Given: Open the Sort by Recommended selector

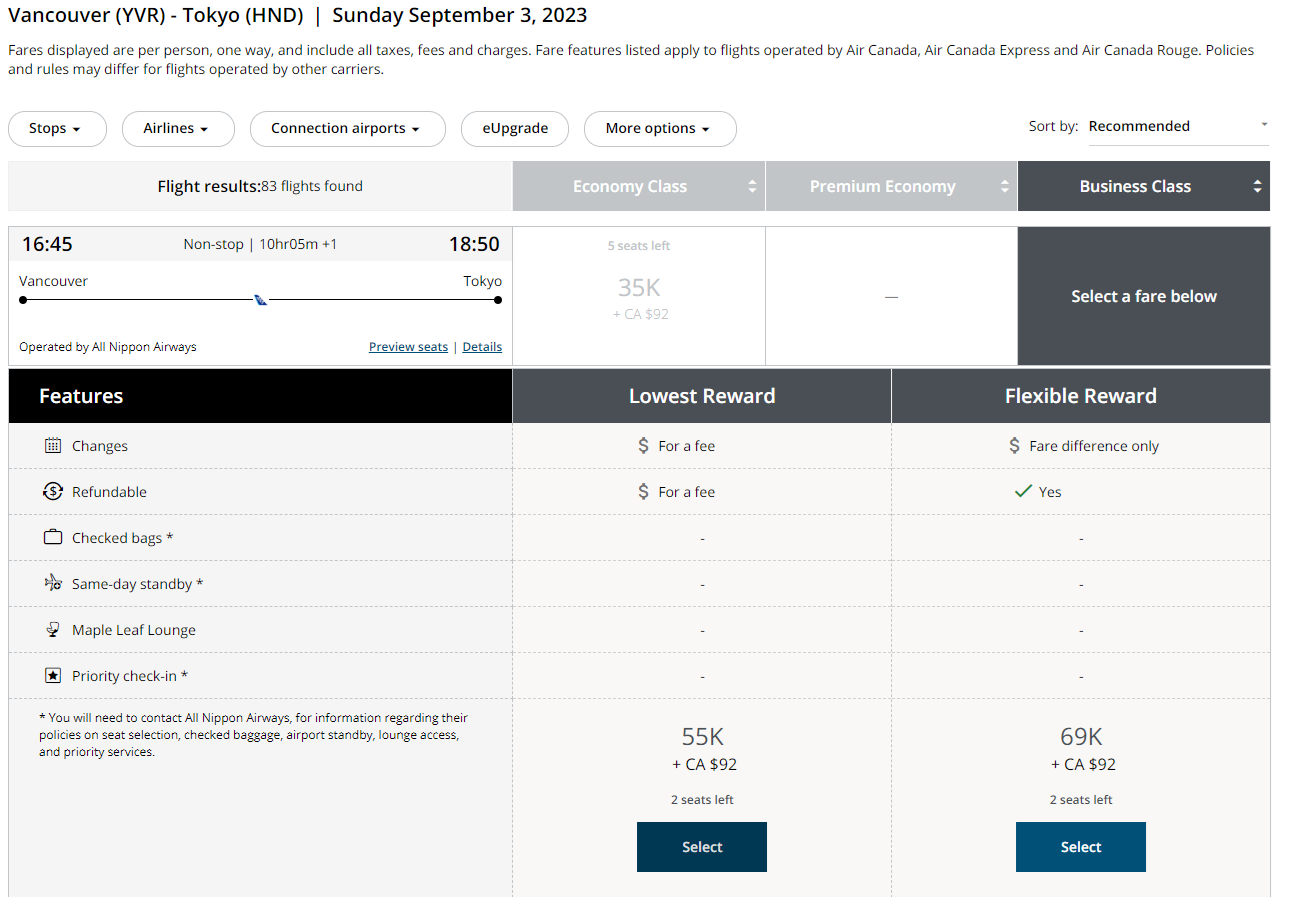Looking at the screenshot, I should (1178, 126).
